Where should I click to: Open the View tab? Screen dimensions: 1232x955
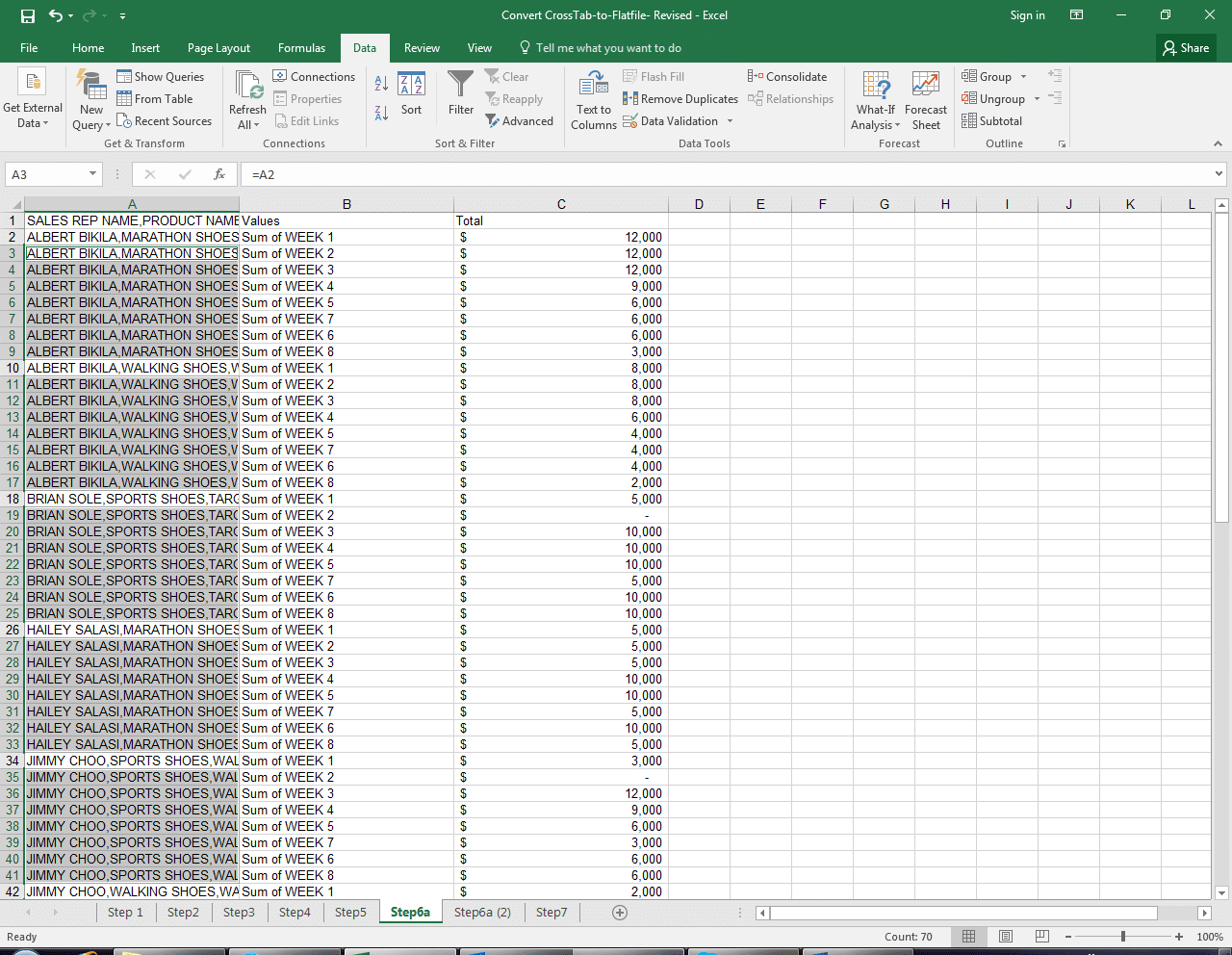click(479, 48)
